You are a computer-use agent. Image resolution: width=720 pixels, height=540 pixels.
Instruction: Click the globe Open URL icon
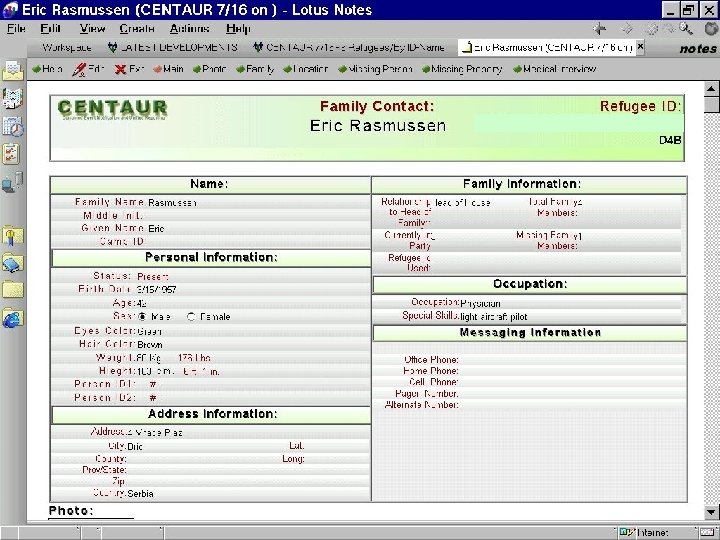click(x=711, y=29)
